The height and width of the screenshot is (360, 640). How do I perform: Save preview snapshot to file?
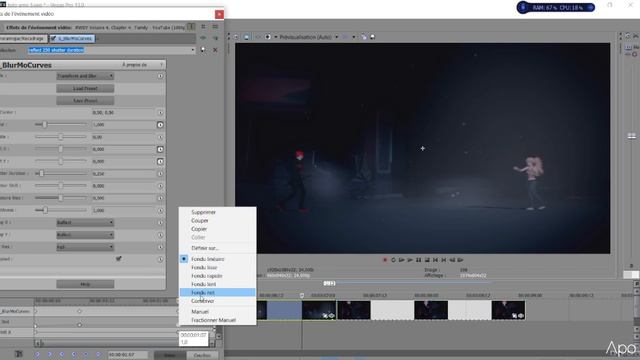[372, 37]
